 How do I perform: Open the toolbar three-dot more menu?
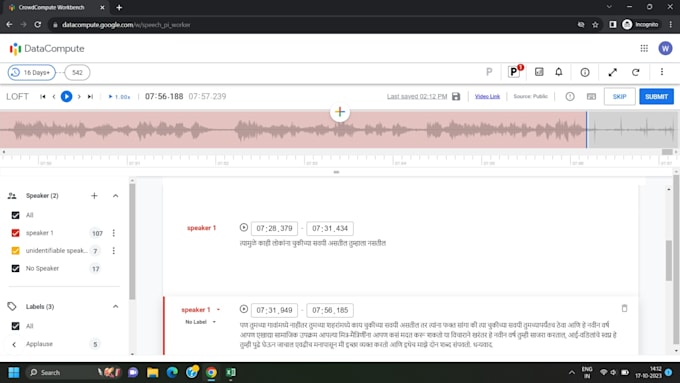point(662,72)
